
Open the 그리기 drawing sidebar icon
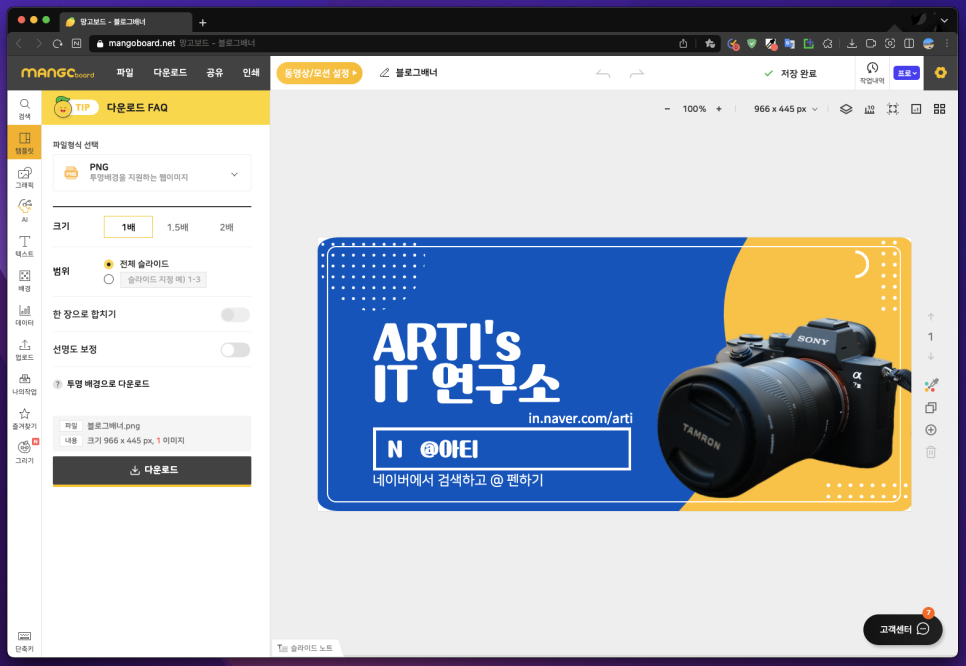click(25, 452)
